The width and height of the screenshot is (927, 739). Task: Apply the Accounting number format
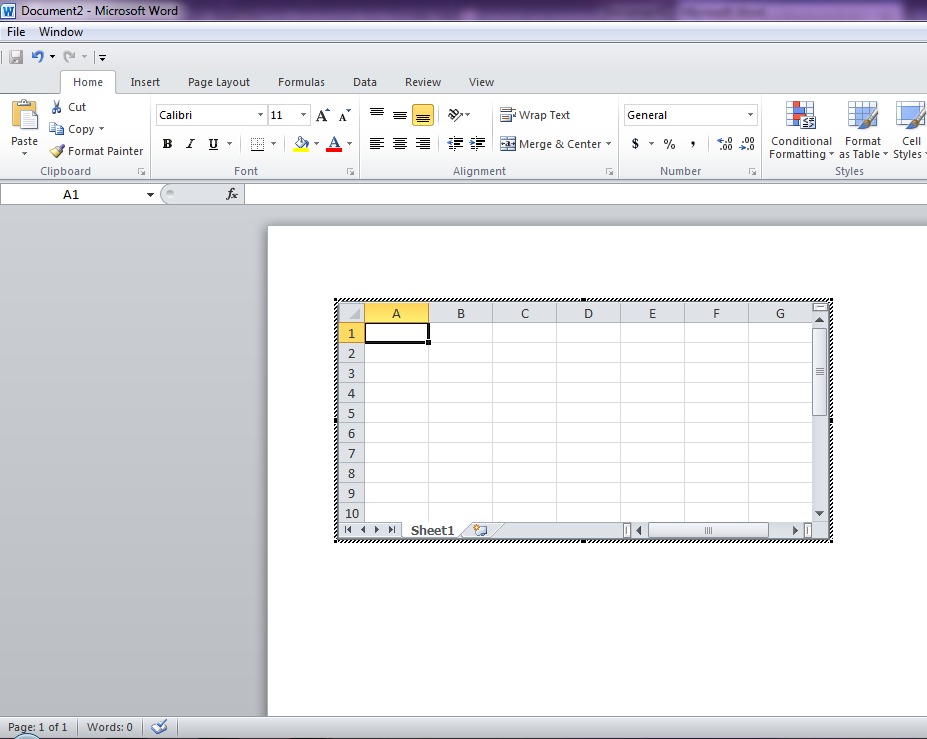pos(637,143)
